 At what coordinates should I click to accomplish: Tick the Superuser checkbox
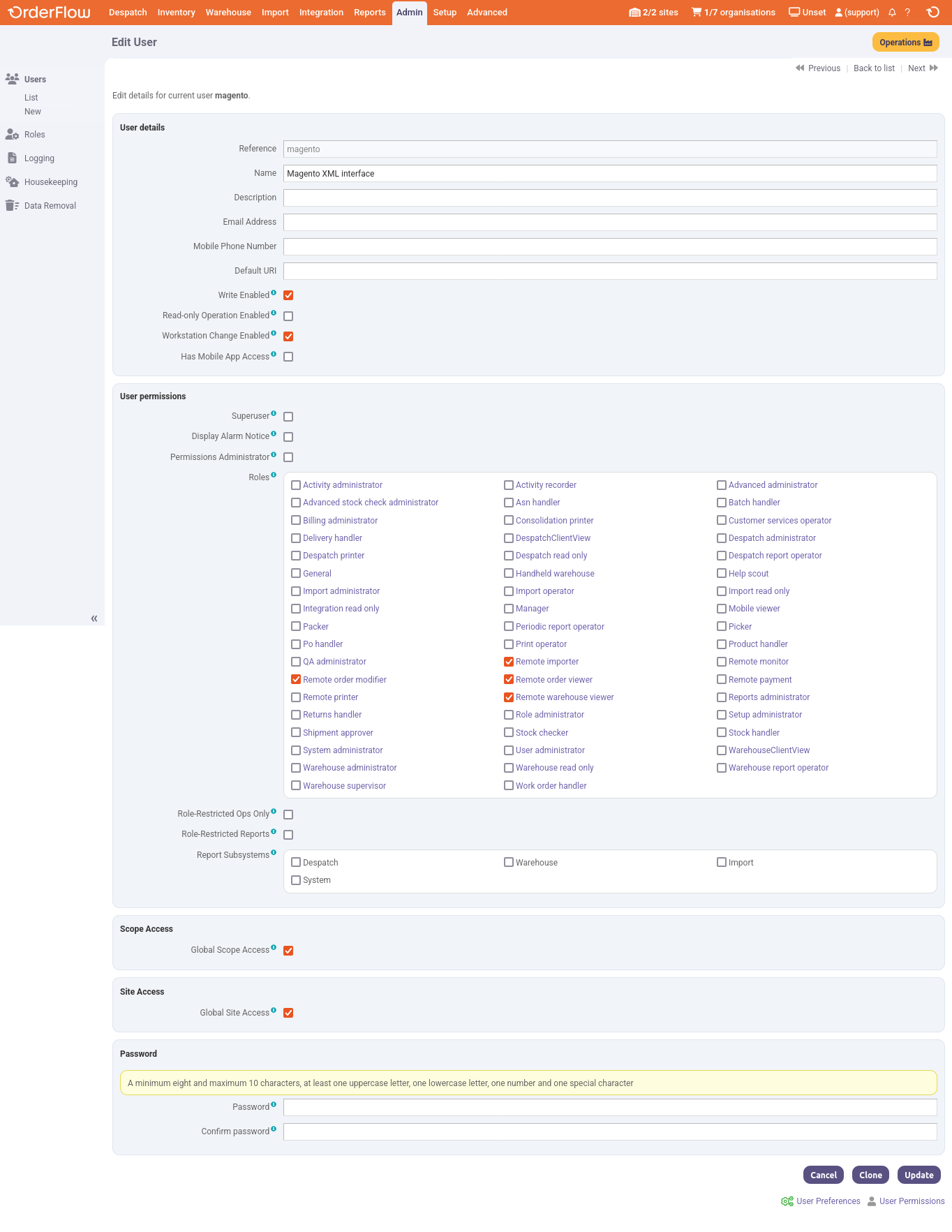click(288, 417)
